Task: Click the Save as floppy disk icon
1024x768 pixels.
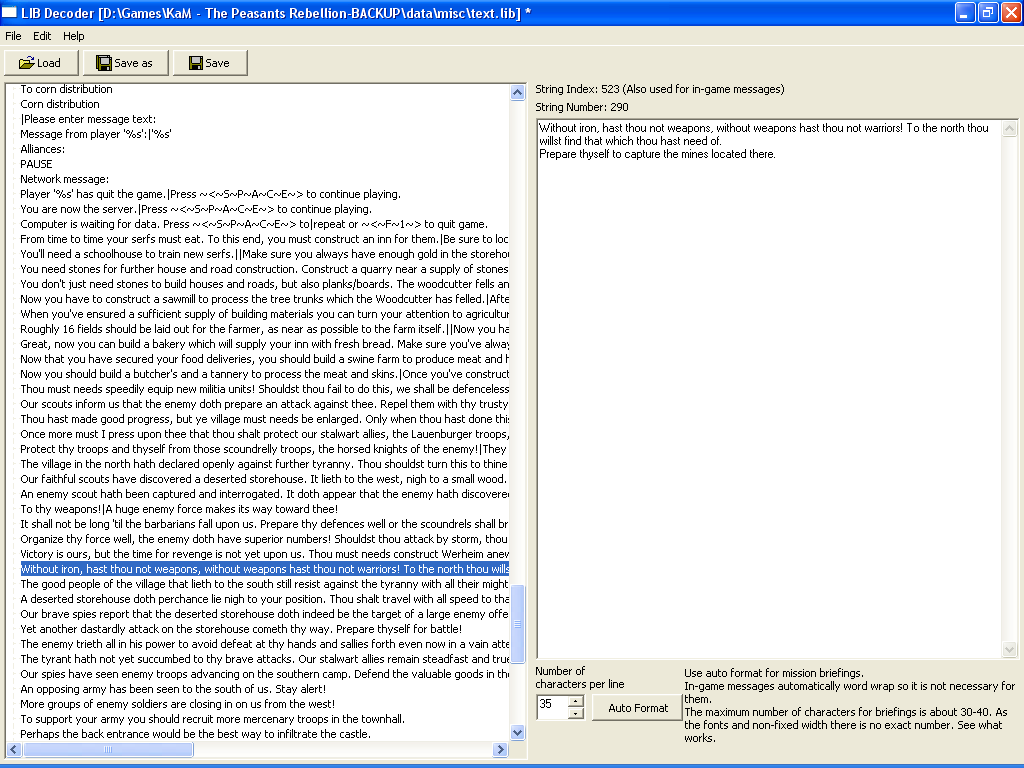Action: [104, 63]
